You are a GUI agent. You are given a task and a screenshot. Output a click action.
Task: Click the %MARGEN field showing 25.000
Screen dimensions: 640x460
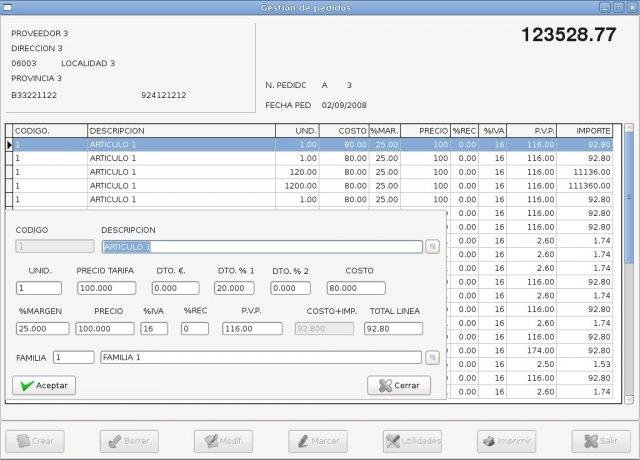pos(42,329)
